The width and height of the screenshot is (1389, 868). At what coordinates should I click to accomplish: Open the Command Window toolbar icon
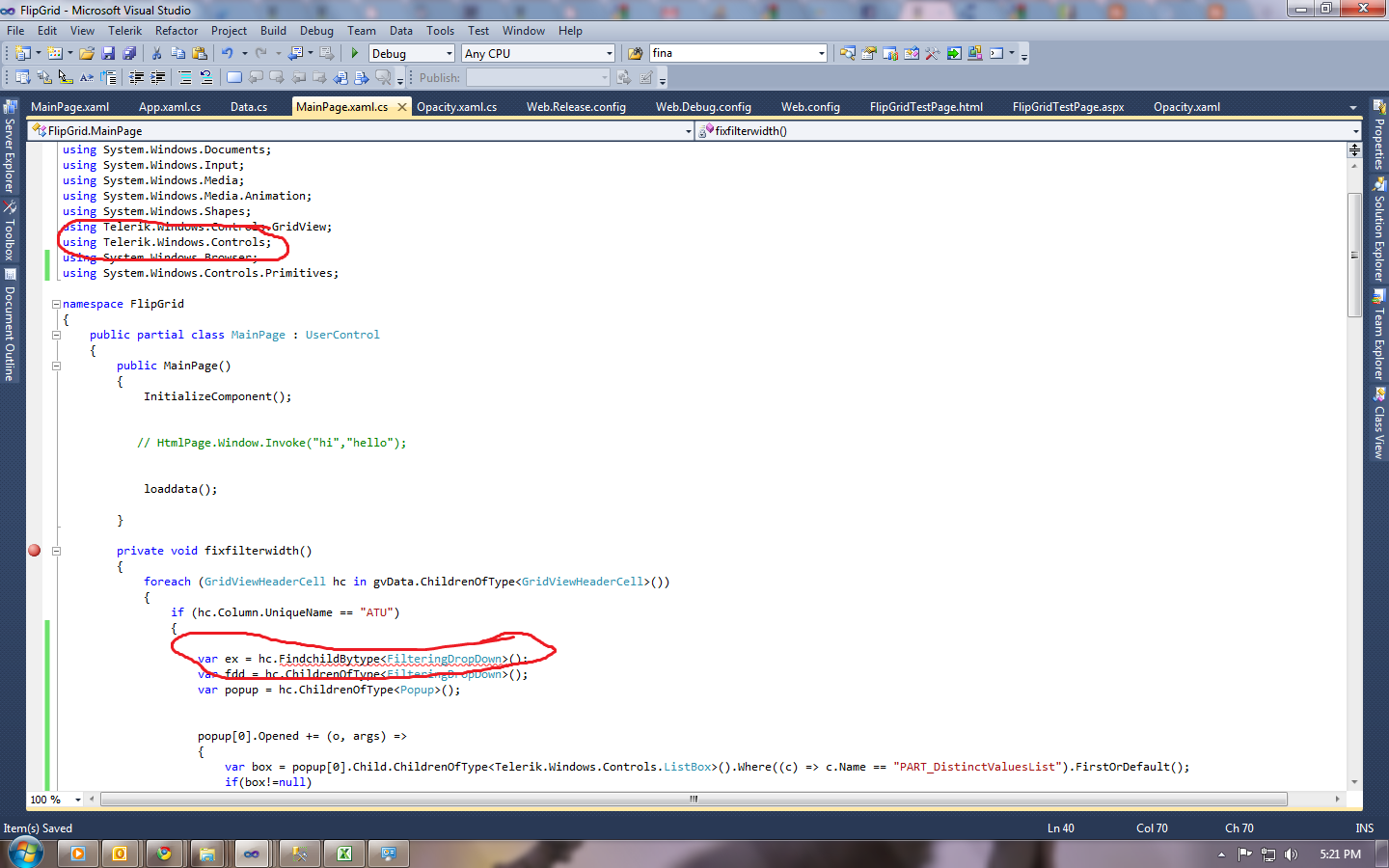tap(996, 53)
